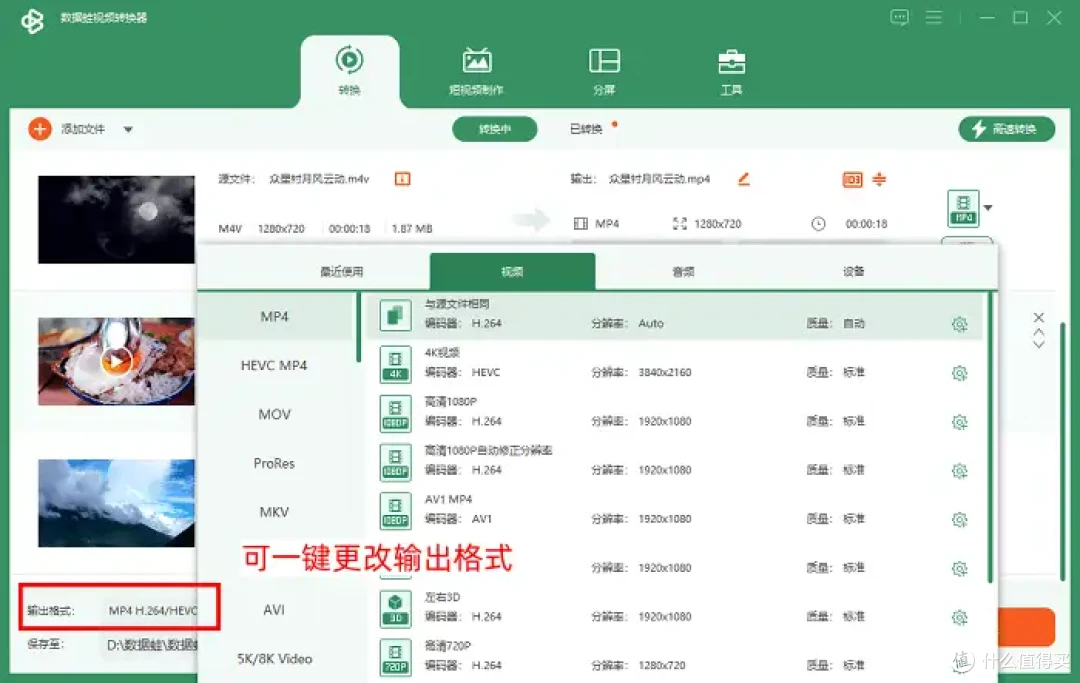Image resolution: width=1080 pixels, height=683 pixels.
Task: Choose the same-as-source preset icon
Action: coord(395,315)
